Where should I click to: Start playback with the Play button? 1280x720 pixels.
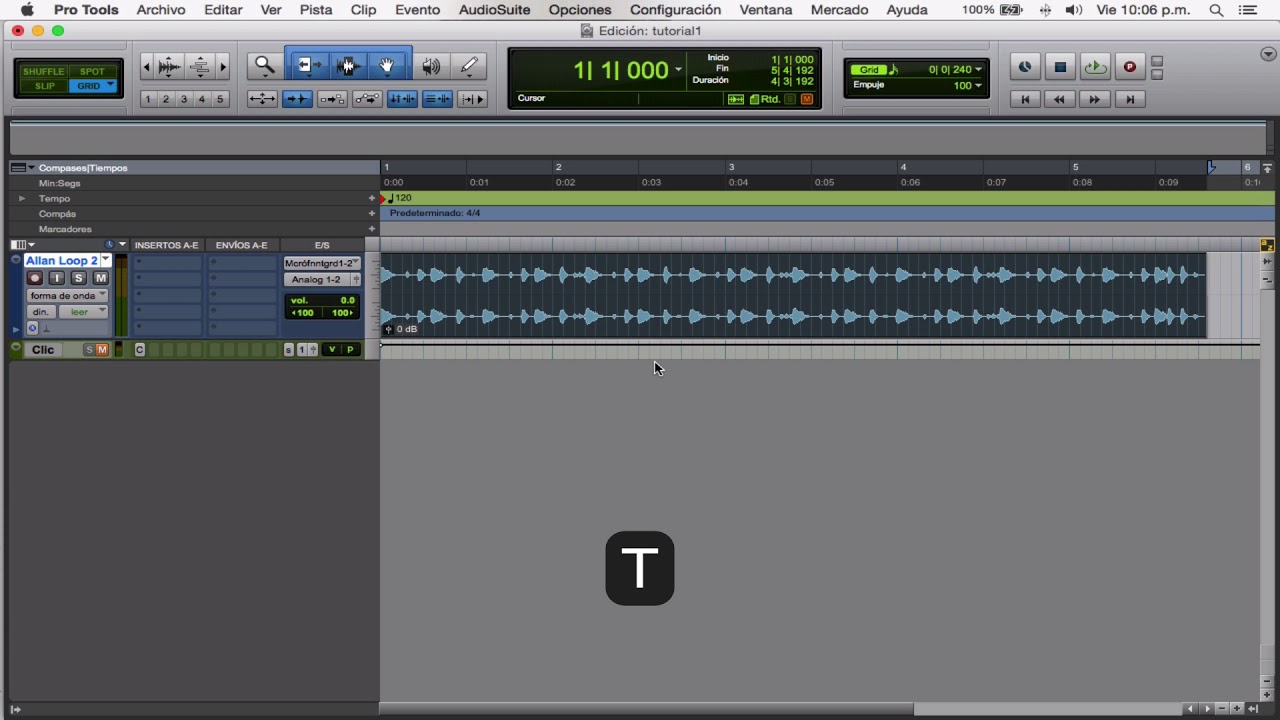[x=1095, y=67]
